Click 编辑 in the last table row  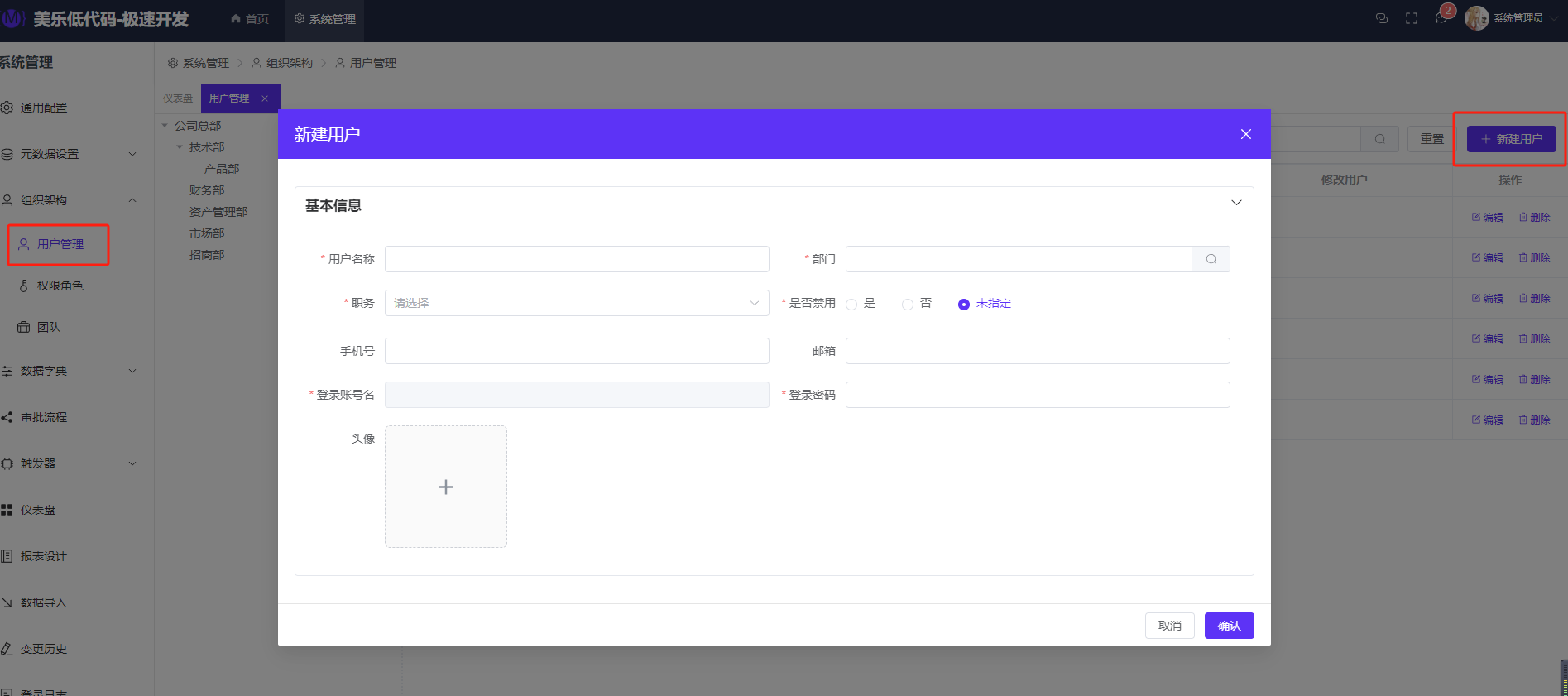point(1487,420)
